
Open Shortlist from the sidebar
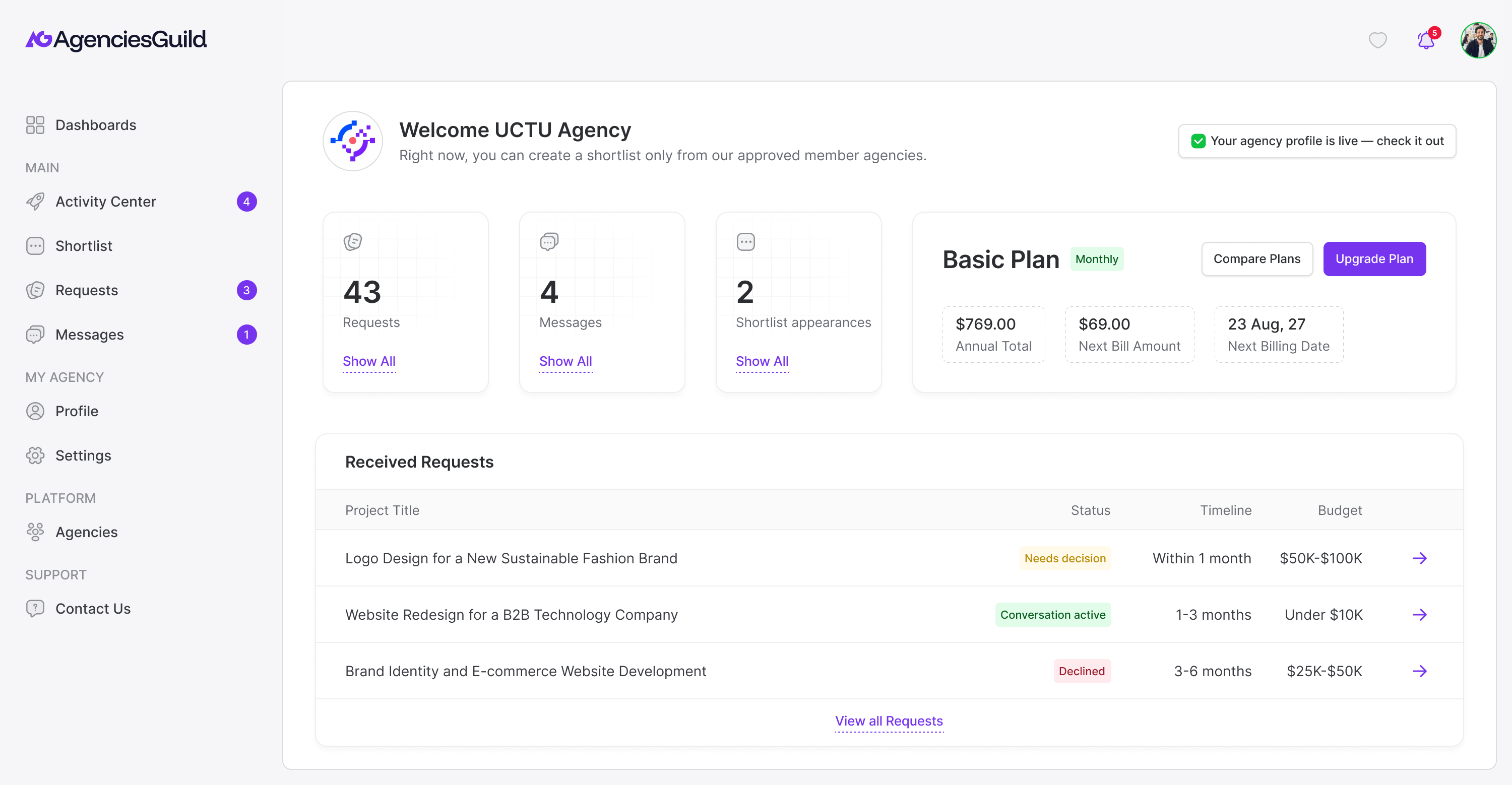83,246
